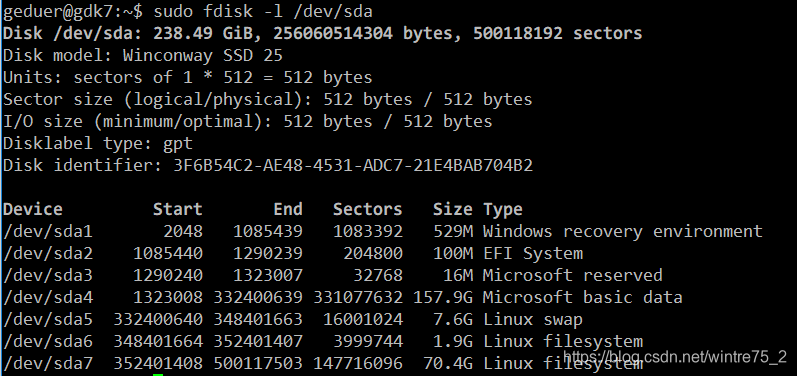797x376 pixels.
Task: Click the Device column header
Action: [x=33, y=209]
